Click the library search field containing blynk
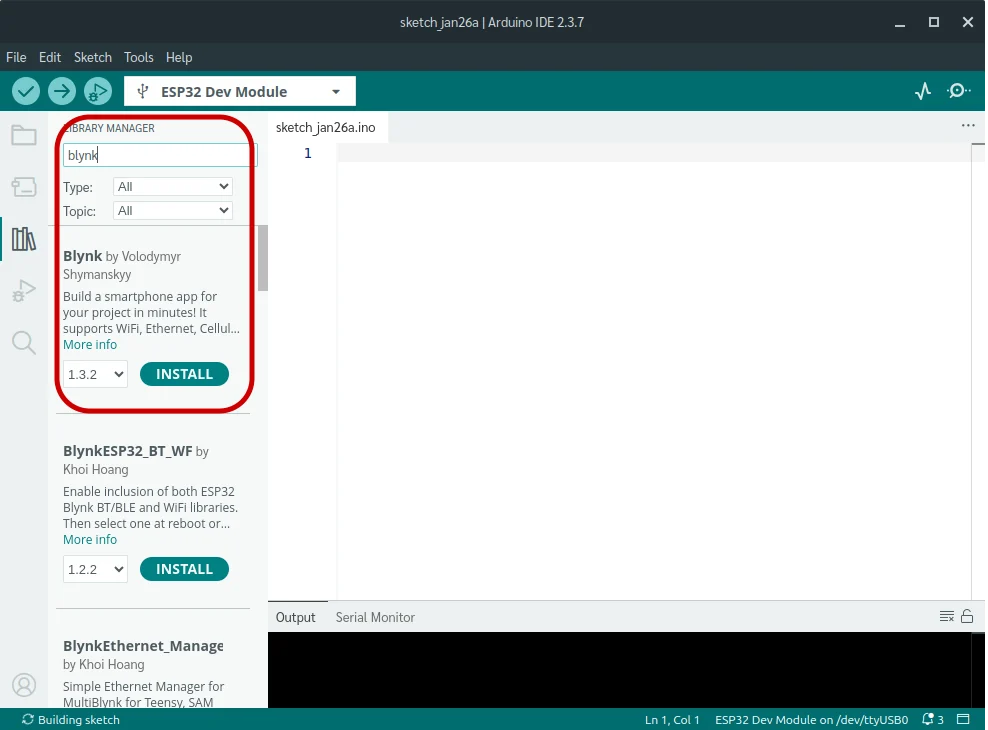The height and width of the screenshot is (730, 988). click(x=160, y=155)
